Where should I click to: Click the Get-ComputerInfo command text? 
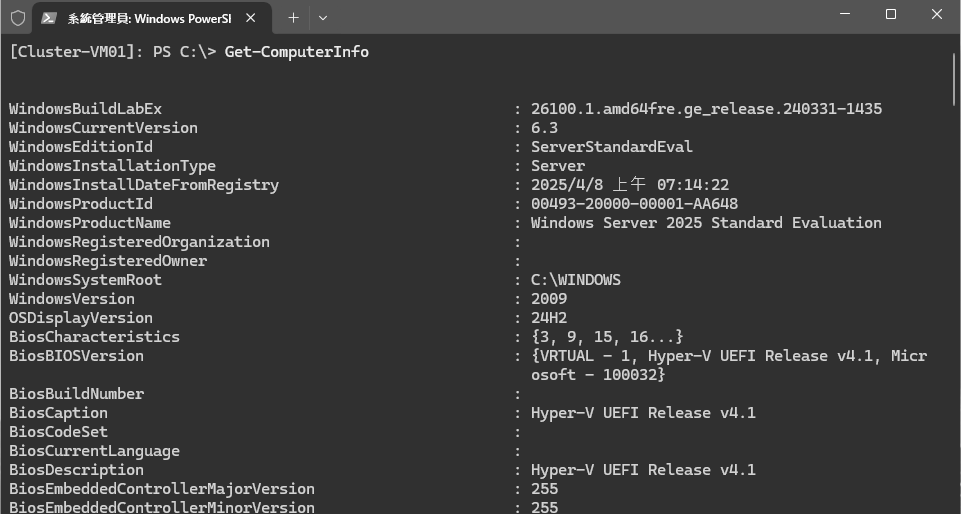pyautogui.click(x=297, y=52)
